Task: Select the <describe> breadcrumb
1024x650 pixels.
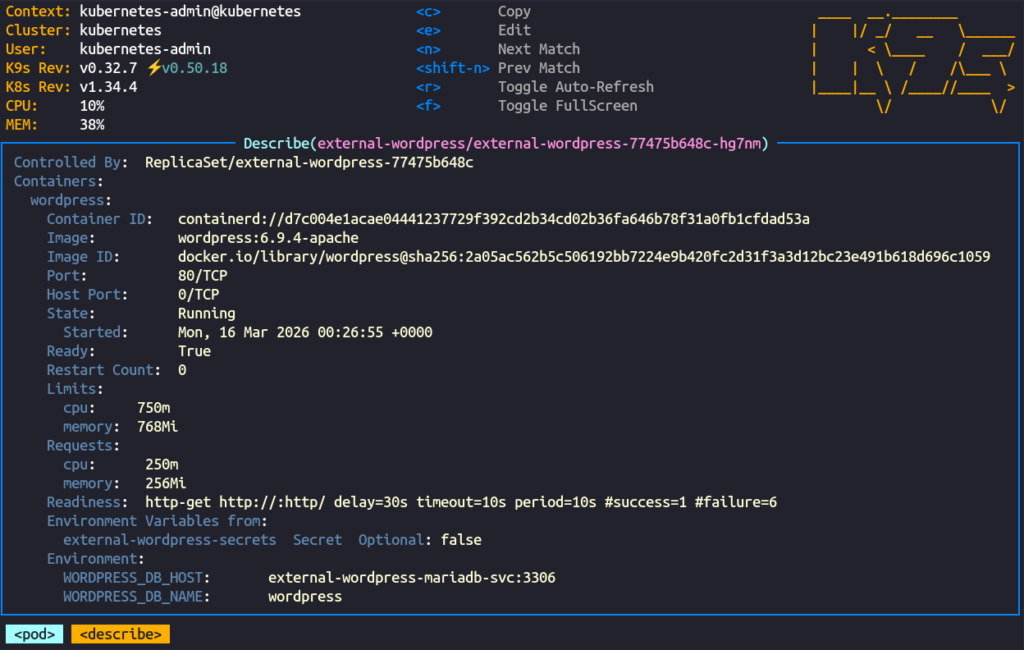Action: pyautogui.click(x=120, y=634)
